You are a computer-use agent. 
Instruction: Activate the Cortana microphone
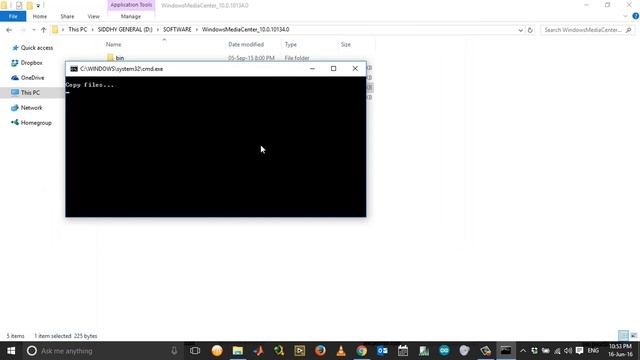(x=174, y=351)
